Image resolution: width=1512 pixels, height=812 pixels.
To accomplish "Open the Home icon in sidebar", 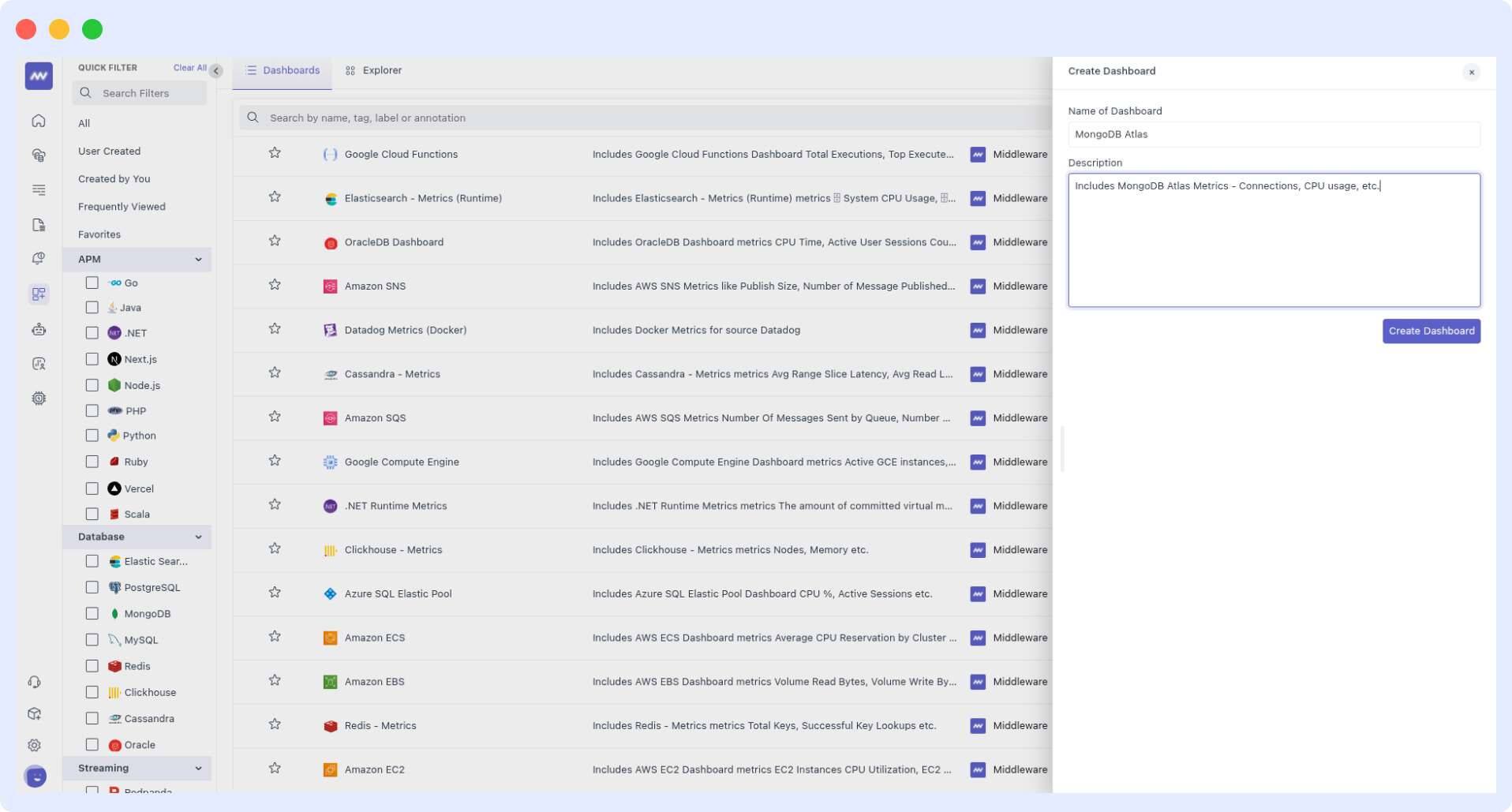I will [x=38, y=120].
